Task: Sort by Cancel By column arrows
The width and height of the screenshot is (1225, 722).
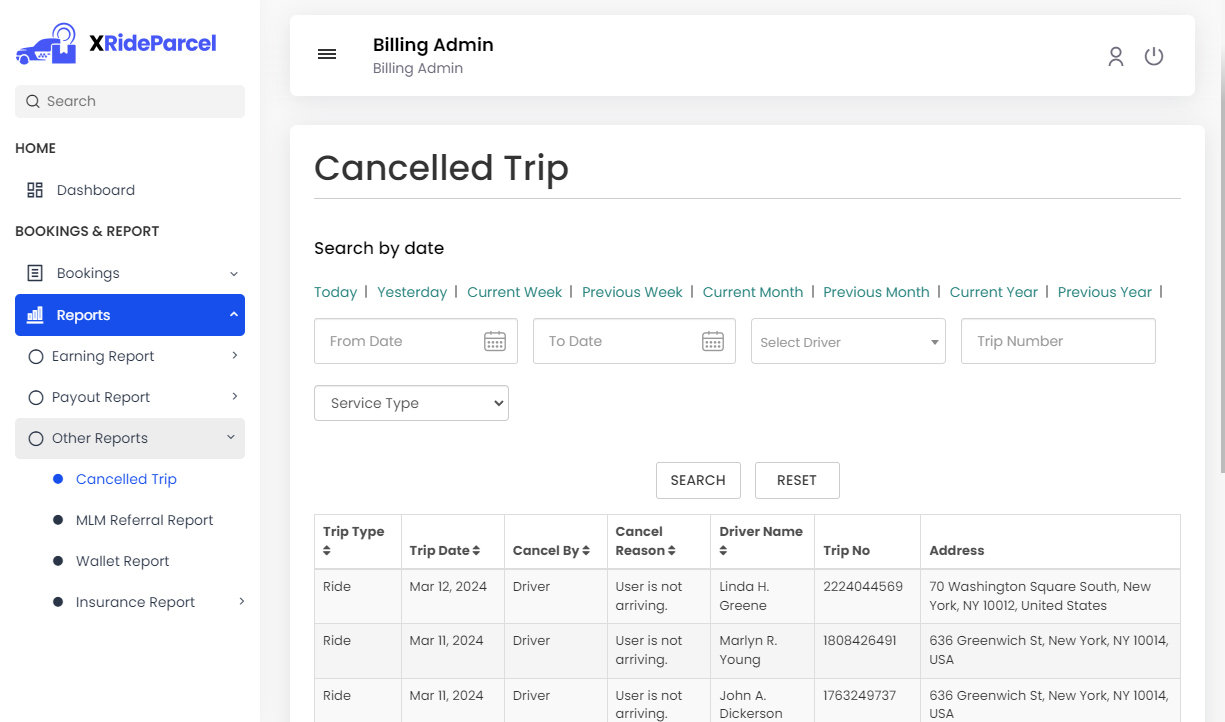Action: (586, 551)
